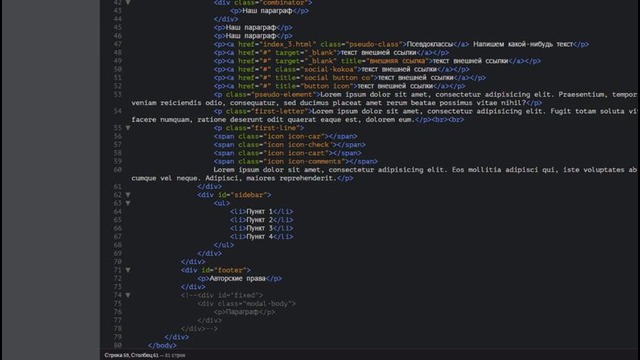Collapse the fold triangle at line 55
This screenshot has height=360, width=640.
tap(128, 128)
